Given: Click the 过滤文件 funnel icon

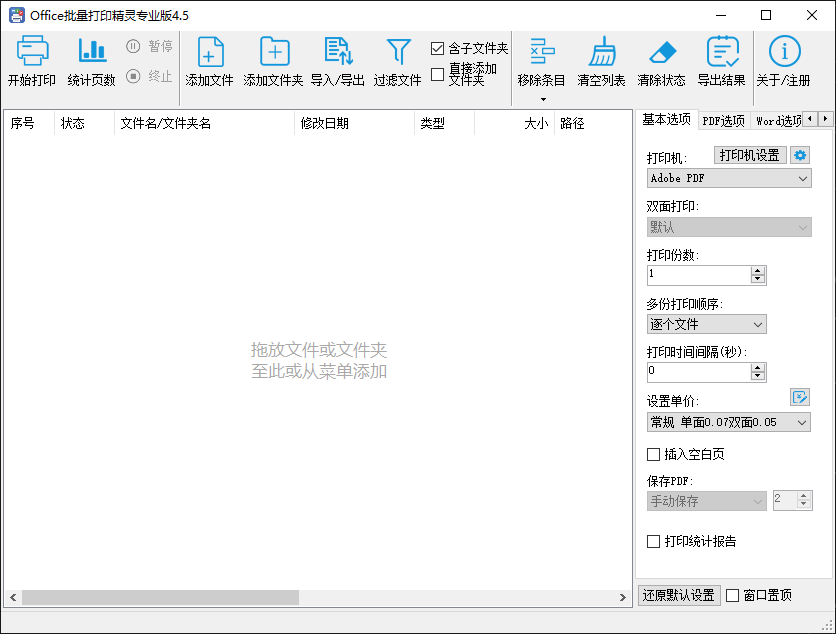Looking at the screenshot, I should [398, 51].
